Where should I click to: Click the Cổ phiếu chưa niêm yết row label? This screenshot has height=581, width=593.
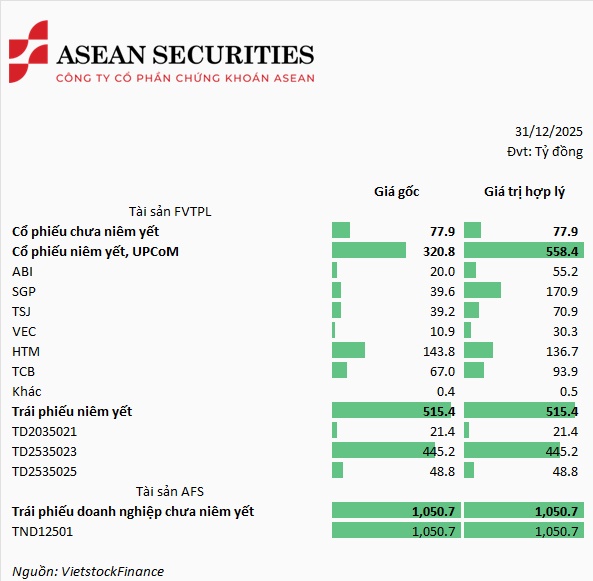pos(85,231)
